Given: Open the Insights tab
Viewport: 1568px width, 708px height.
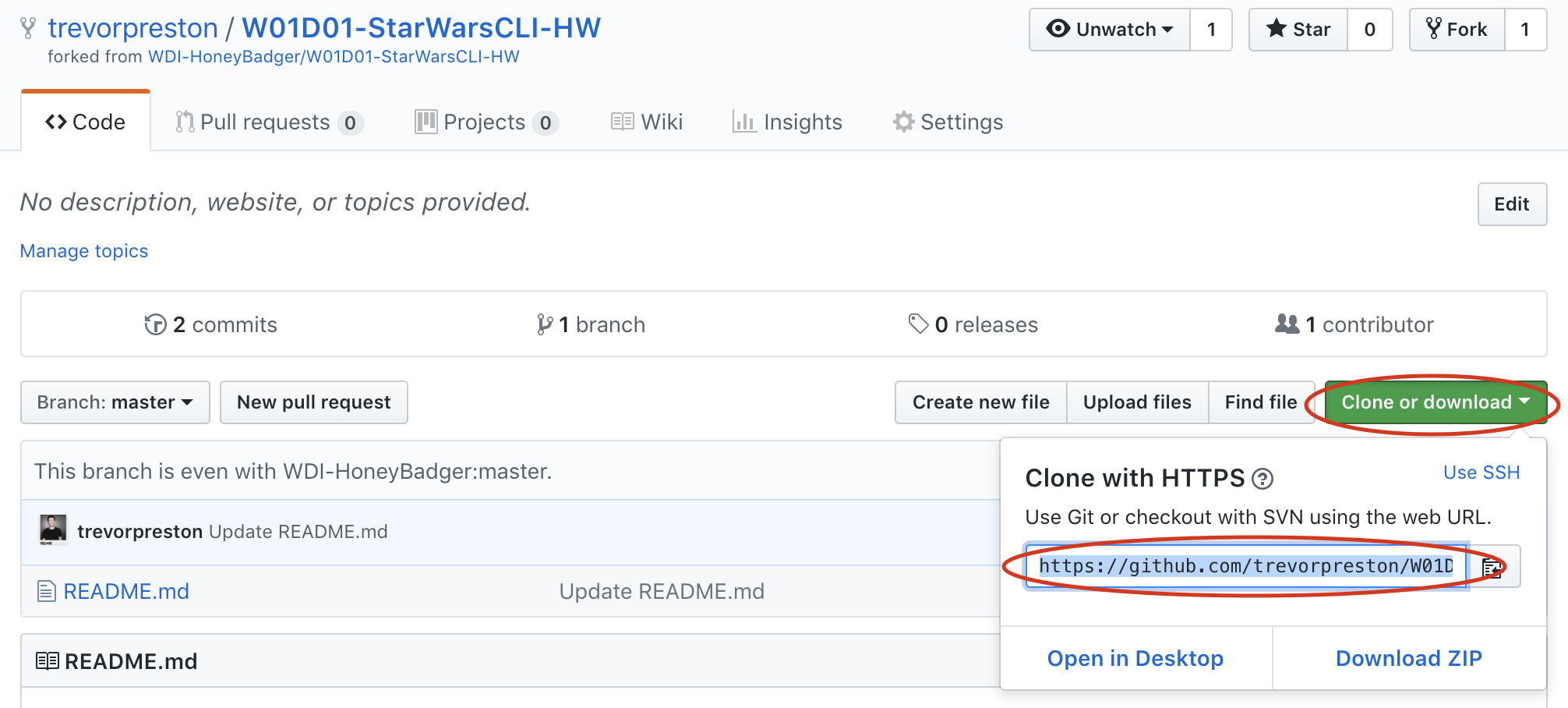Looking at the screenshot, I should click(x=788, y=122).
